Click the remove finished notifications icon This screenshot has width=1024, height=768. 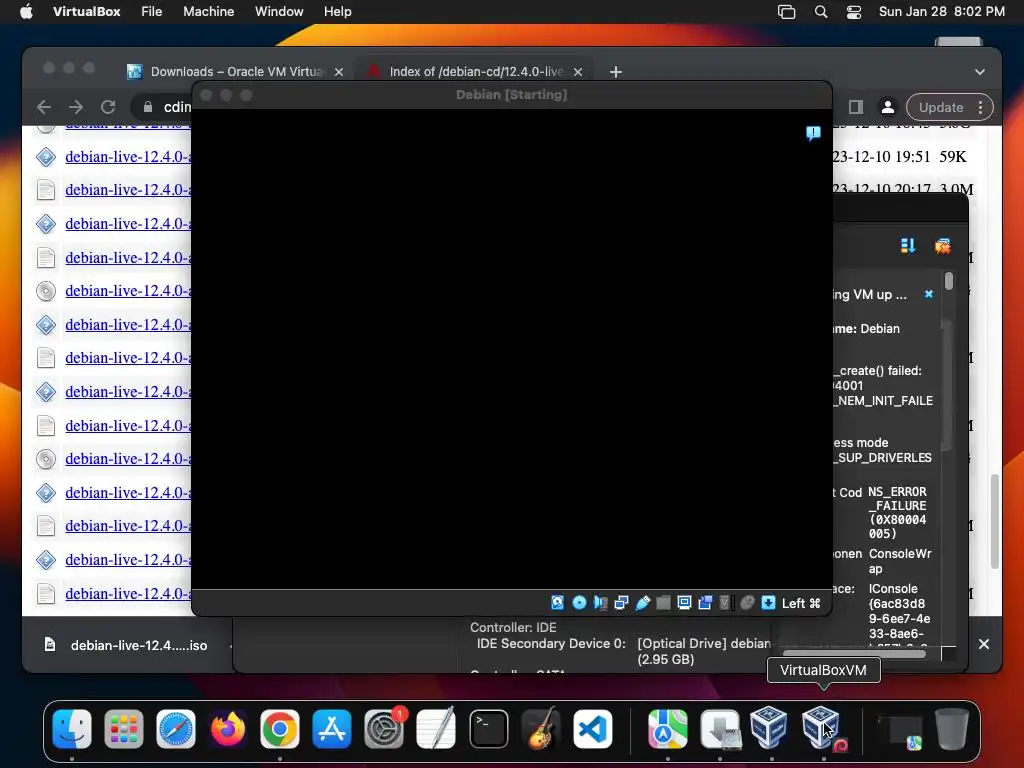tap(942, 246)
